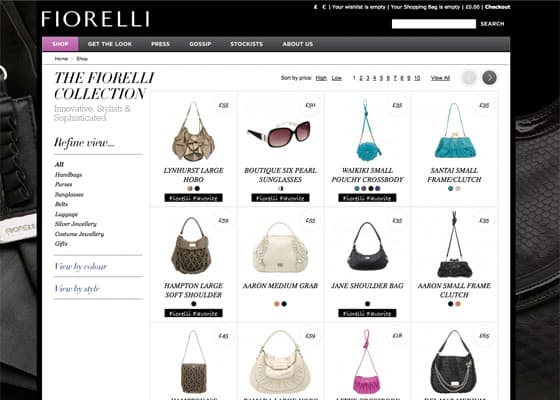Expand the View by style section
The height and width of the screenshot is (400, 560).
77,289
